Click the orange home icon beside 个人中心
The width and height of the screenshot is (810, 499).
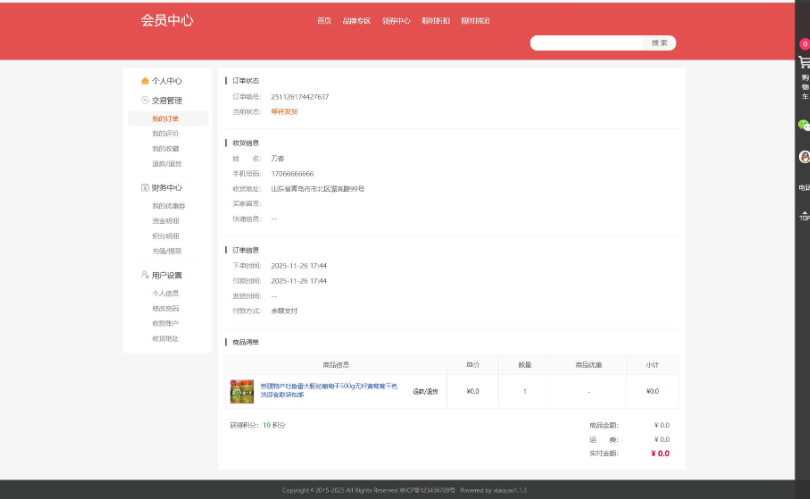[x=145, y=81]
